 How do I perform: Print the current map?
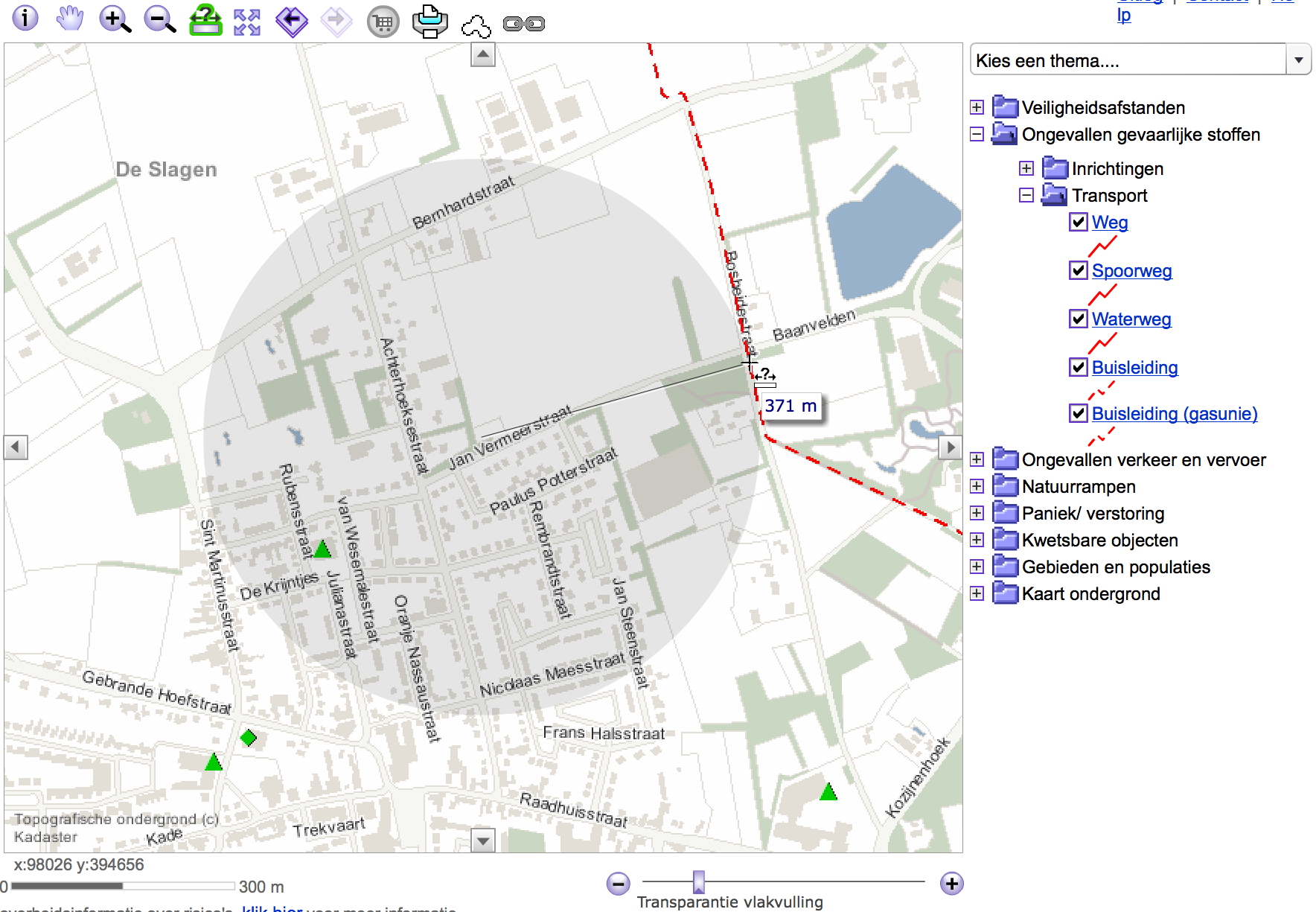(430, 21)
